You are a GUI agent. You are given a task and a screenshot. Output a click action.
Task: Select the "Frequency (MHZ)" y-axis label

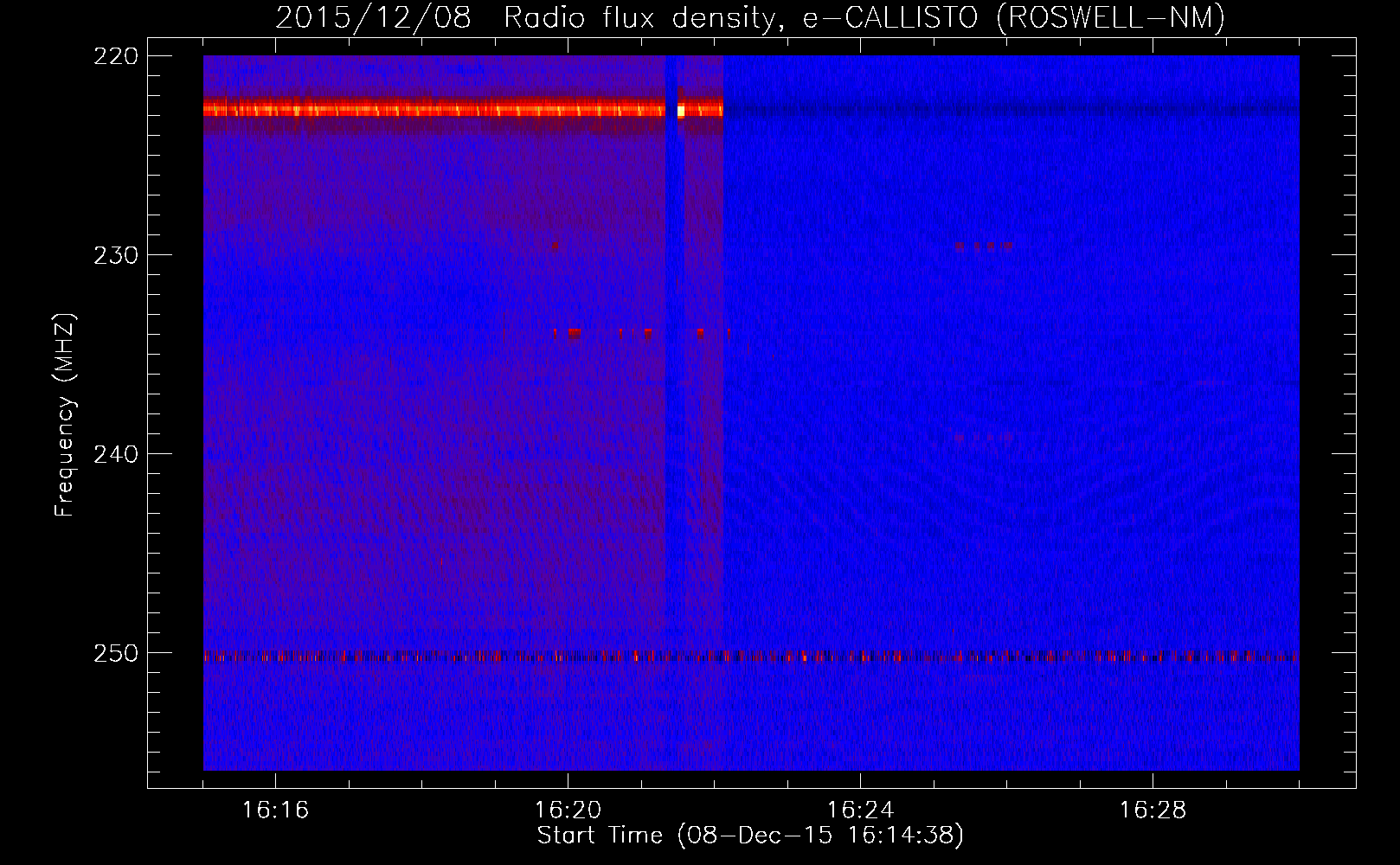pyautogui.click(x=65, y=414)
